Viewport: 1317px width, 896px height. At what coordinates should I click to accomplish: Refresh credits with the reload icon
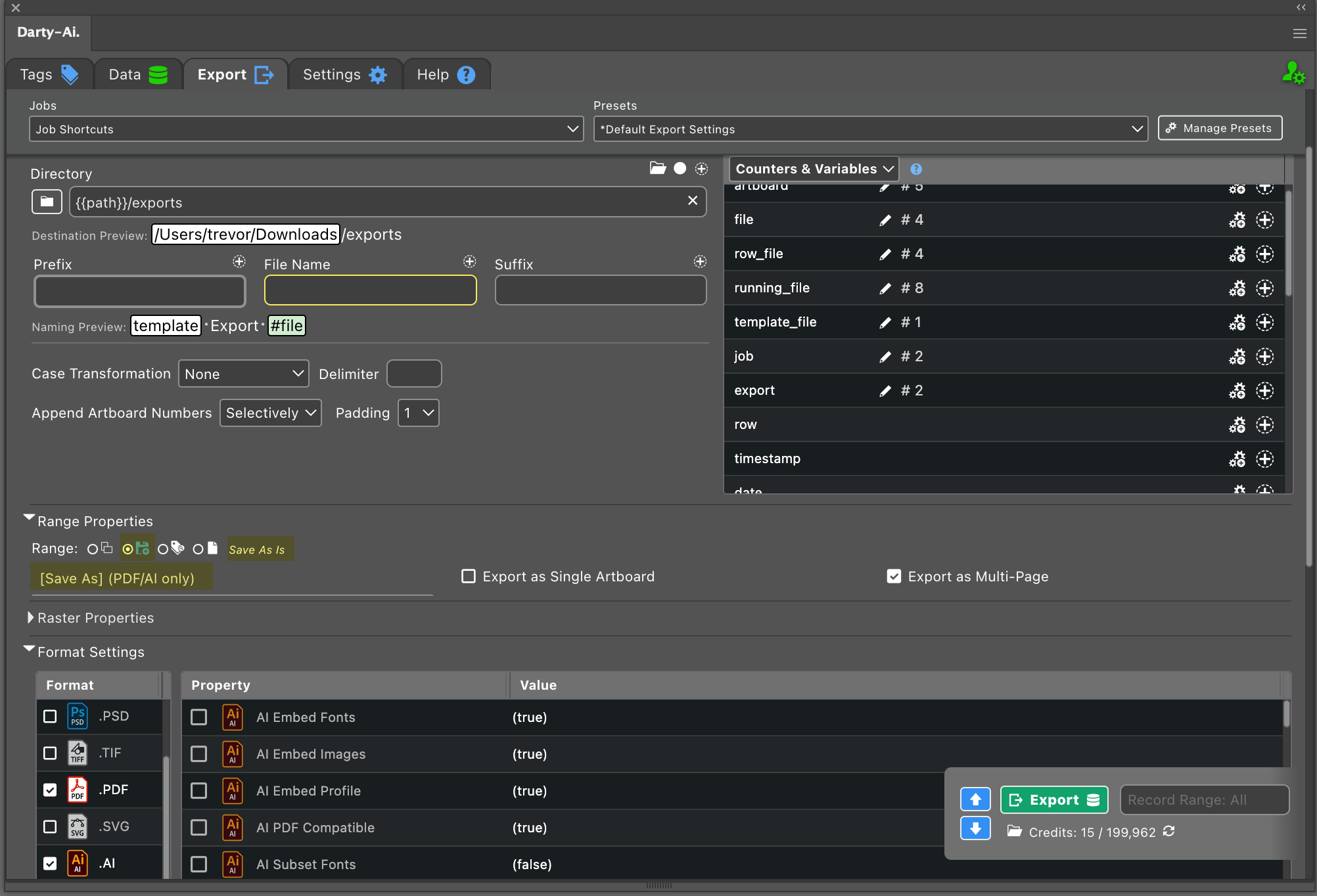point(1168,832)
